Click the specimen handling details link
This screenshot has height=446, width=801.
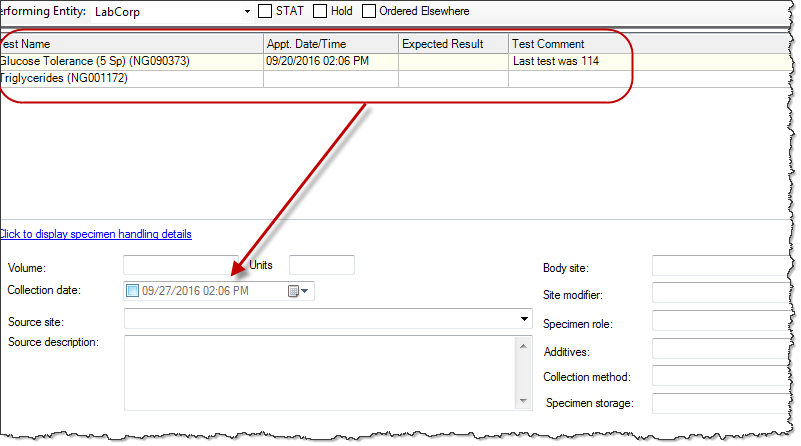96,234
